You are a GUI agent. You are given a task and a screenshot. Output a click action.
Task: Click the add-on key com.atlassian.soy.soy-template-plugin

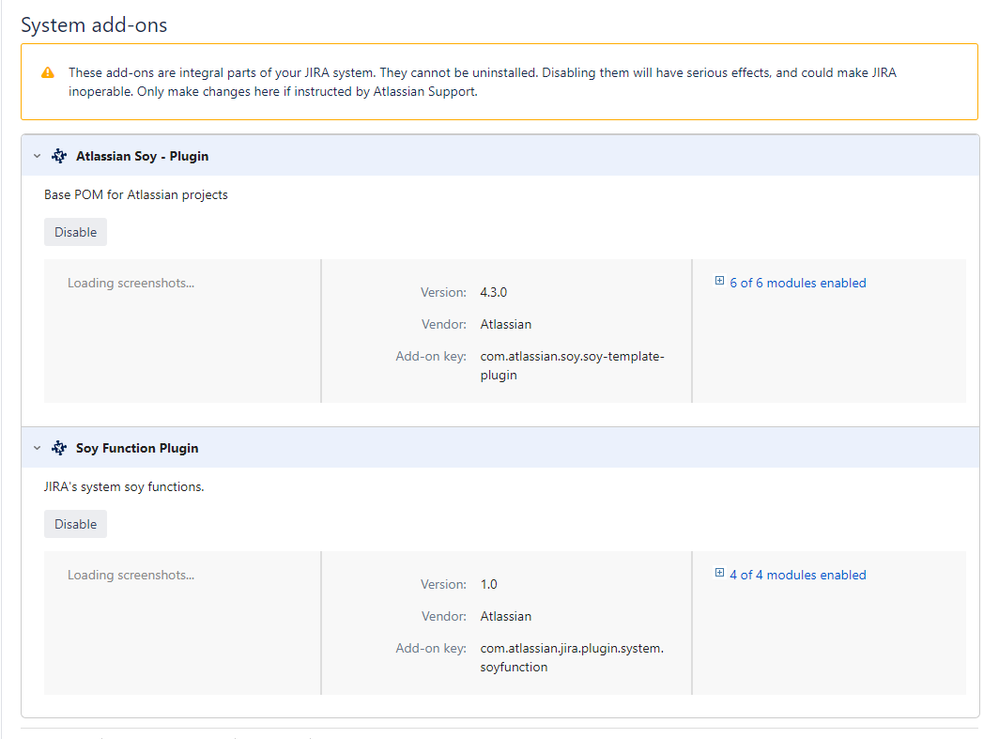point(572,366)
